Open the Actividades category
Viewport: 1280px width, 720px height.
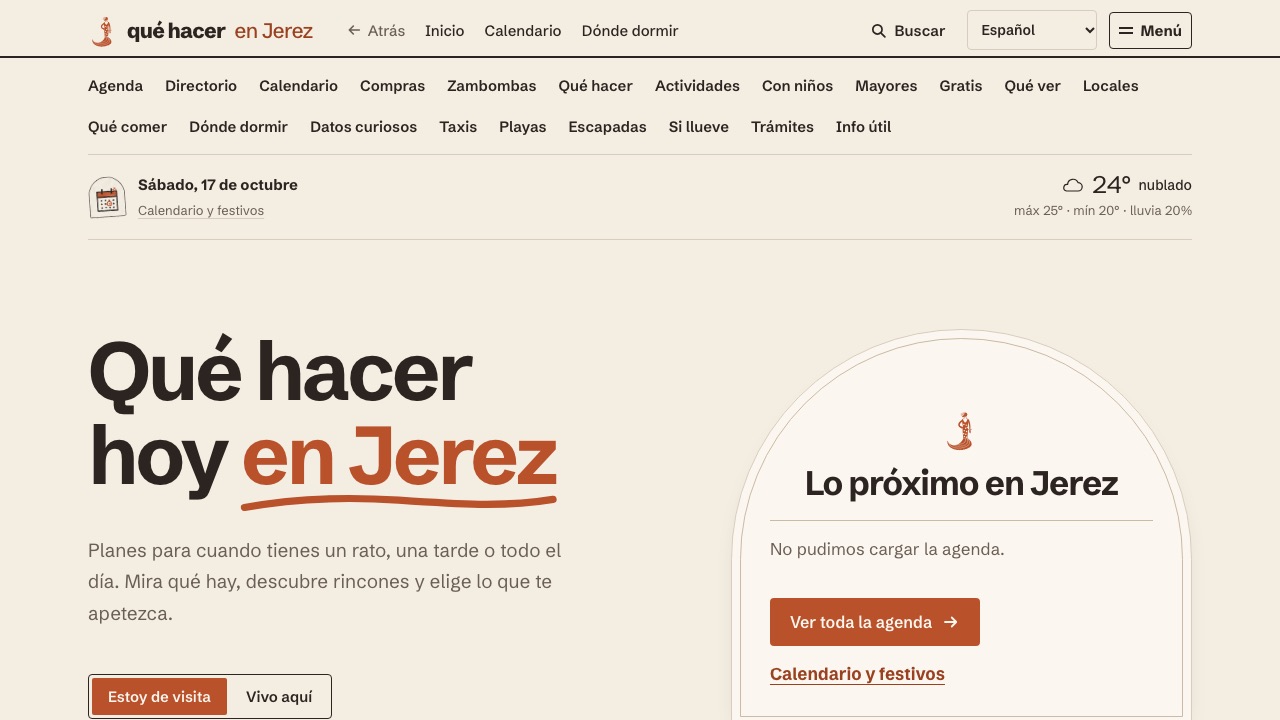pos(697,86)
